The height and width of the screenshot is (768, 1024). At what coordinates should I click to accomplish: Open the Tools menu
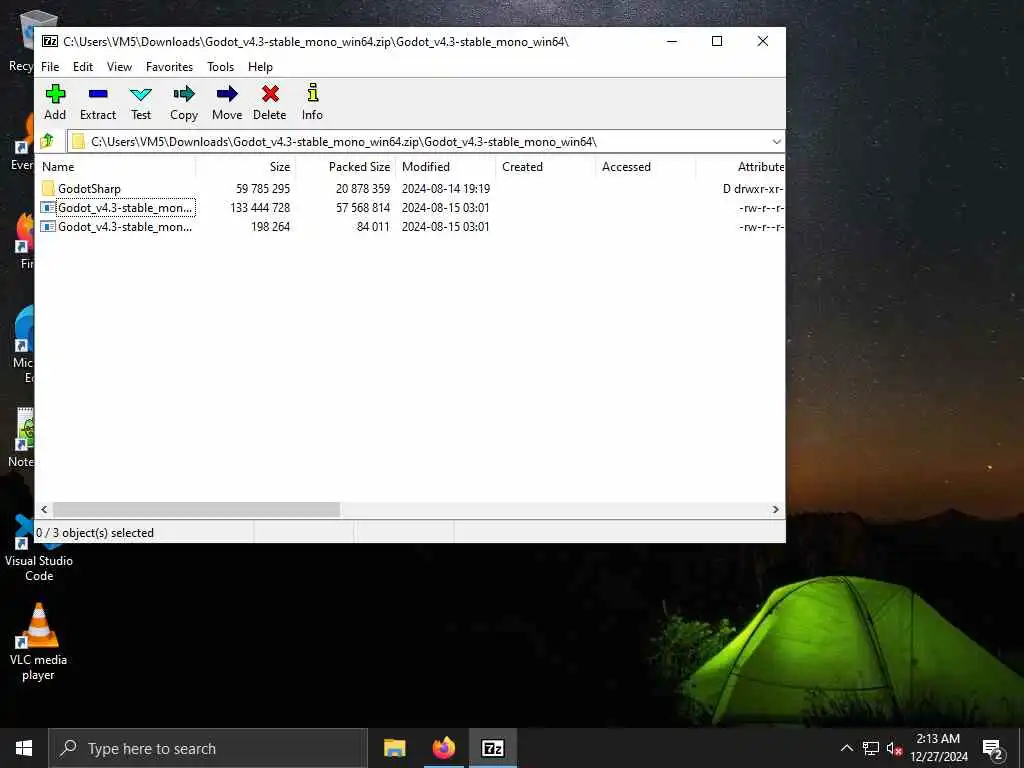pos(220,67)
